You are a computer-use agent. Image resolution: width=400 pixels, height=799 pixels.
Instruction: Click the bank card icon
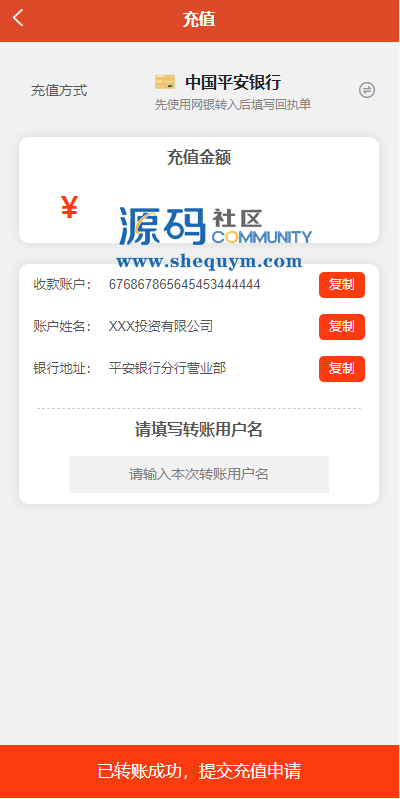coord(165,82)
